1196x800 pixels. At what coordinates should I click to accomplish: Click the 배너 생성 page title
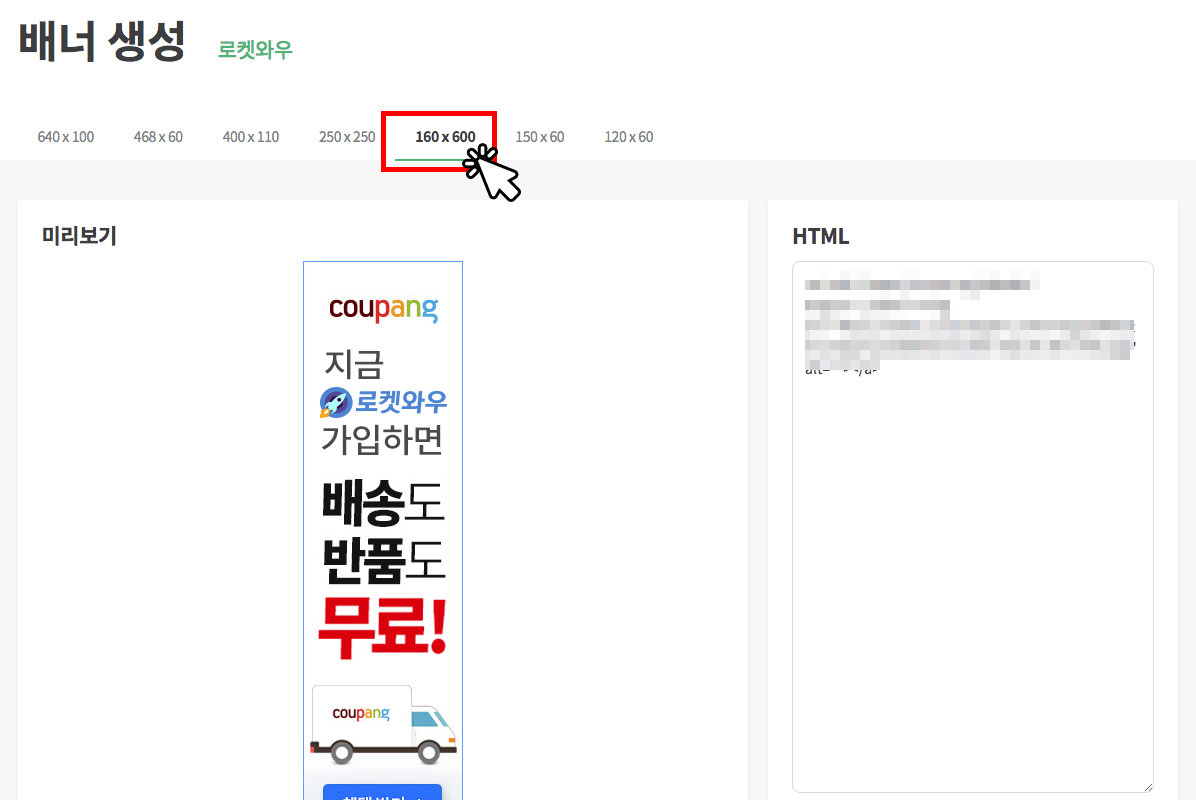point(102,41)
